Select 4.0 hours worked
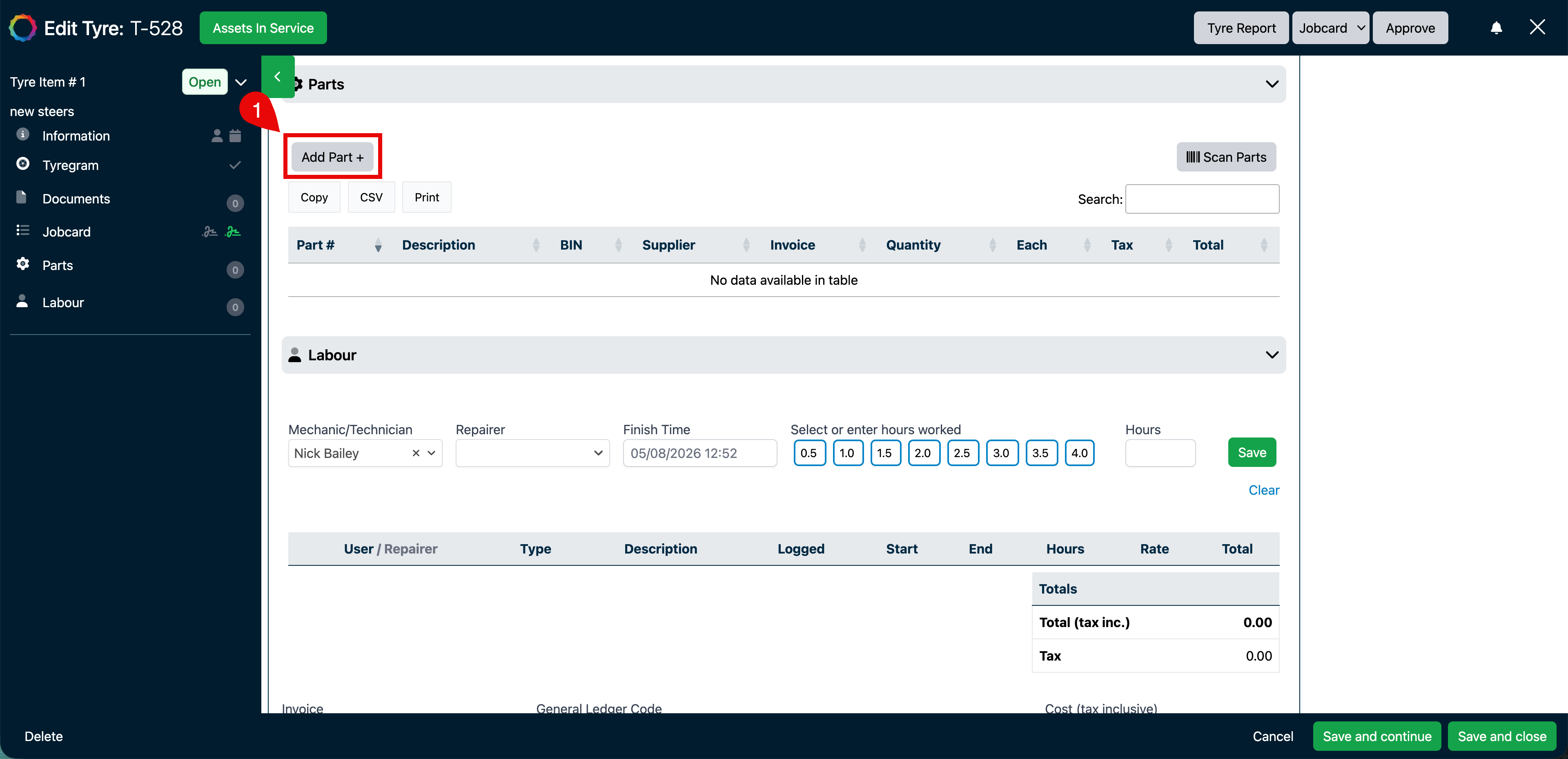 click(x=1080, y=453)
